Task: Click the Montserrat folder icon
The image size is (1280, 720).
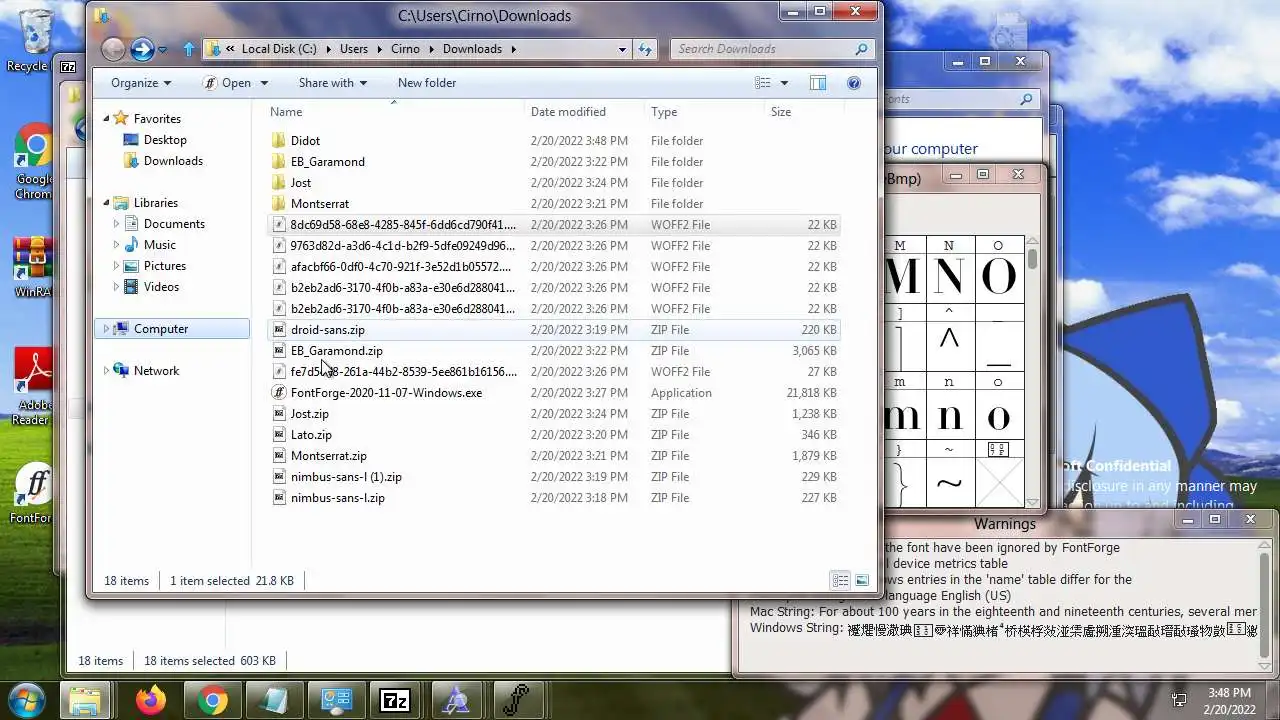Action: pyautogui.click(x=279, y=204)
